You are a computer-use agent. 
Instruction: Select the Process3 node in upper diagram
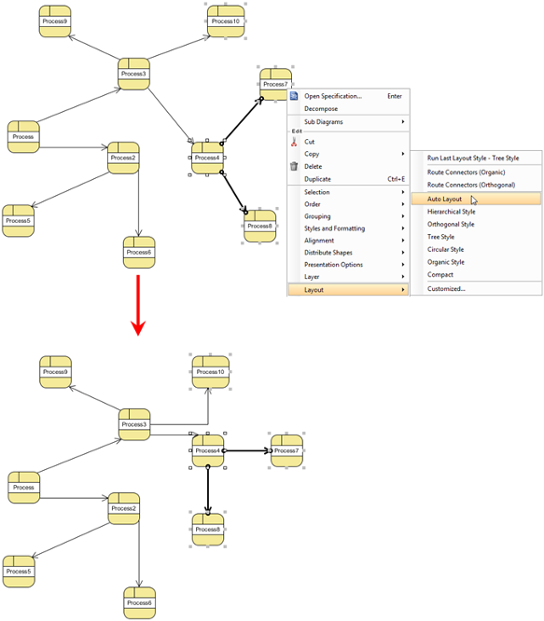coord(134,74)
